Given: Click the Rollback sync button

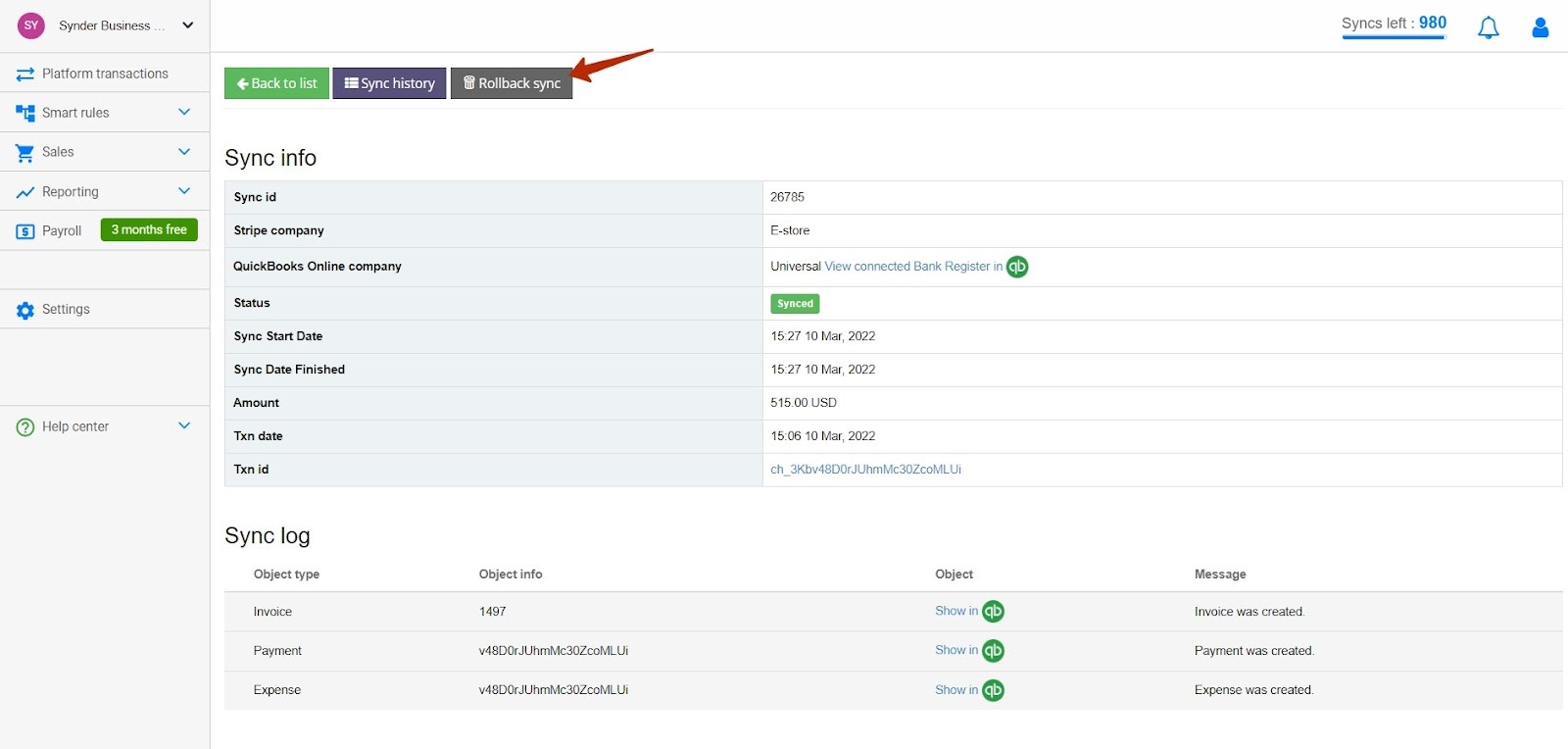Looking at the screenshot, I should click(x=512, y=83).
